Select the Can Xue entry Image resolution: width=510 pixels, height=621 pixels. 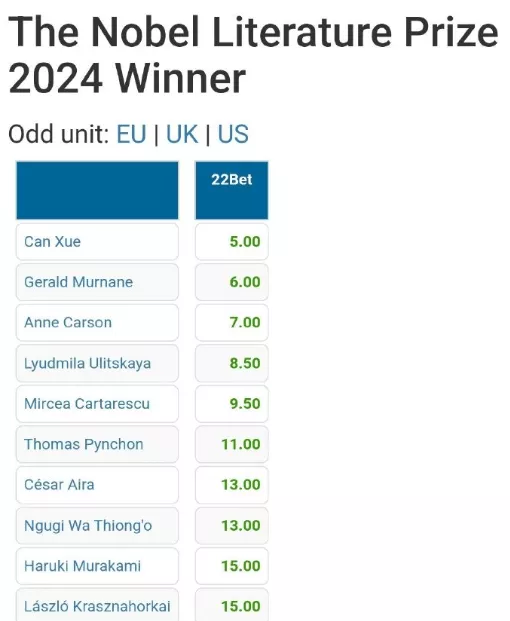pyautogui.click(x=97, y=242)
